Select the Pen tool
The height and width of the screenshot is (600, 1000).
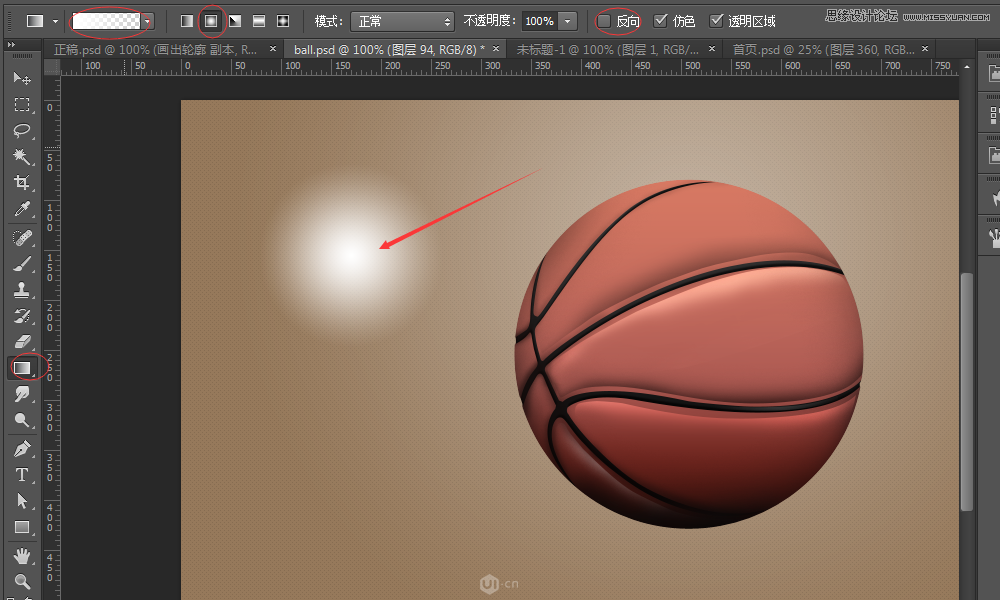click(x=22, y=449)
